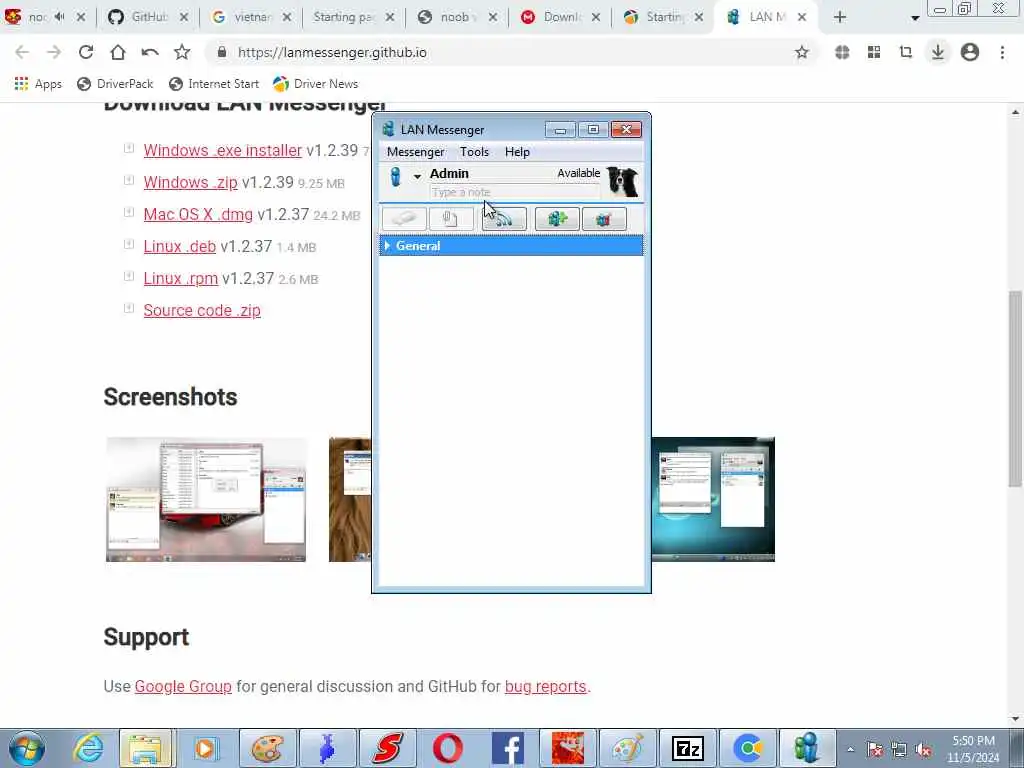The height and width of the screenshot is (768, 1024).
Task: Click the disabled send file toolbar button
Action: coord(451,219)
